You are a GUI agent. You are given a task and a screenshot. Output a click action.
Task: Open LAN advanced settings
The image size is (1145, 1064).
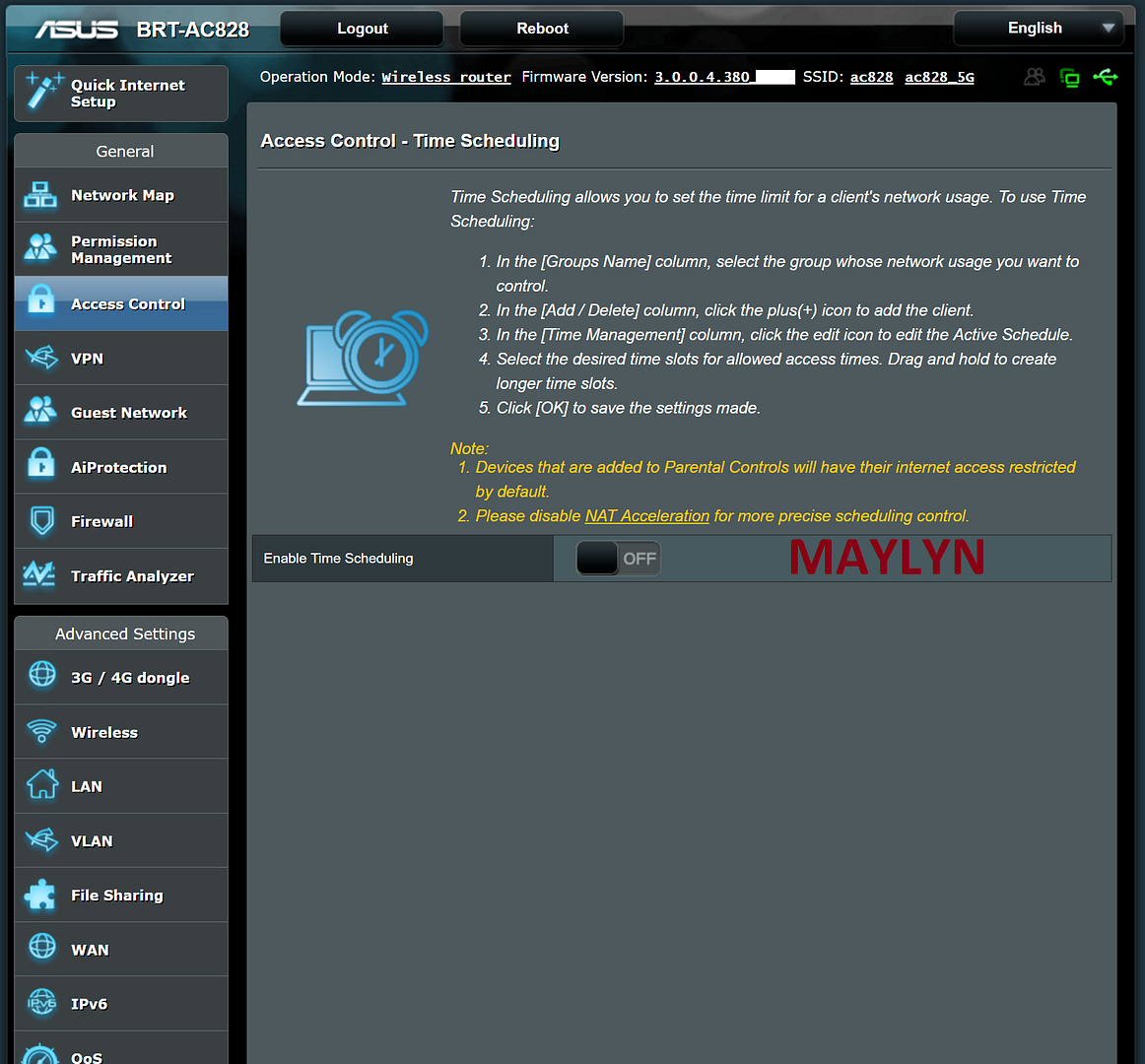121,786
